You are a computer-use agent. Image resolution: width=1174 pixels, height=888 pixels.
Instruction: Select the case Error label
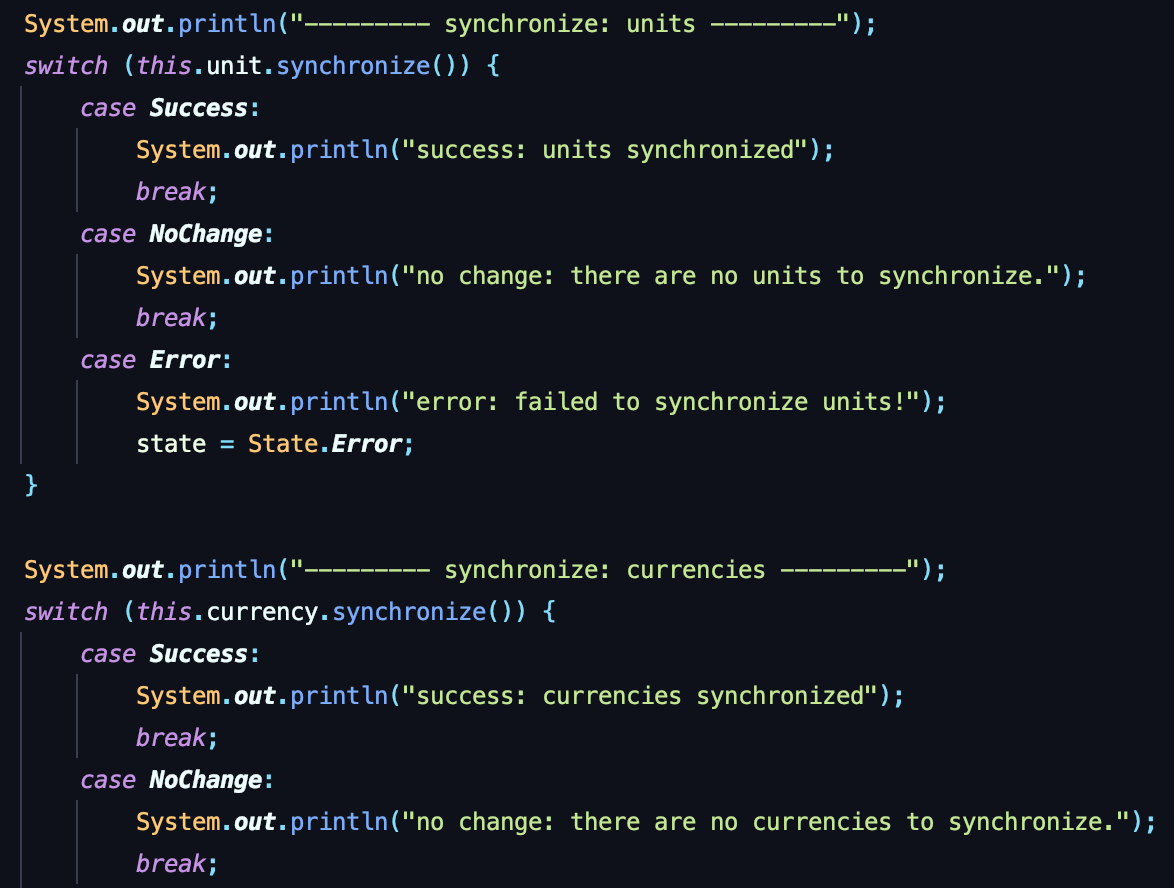click(155, 359)
